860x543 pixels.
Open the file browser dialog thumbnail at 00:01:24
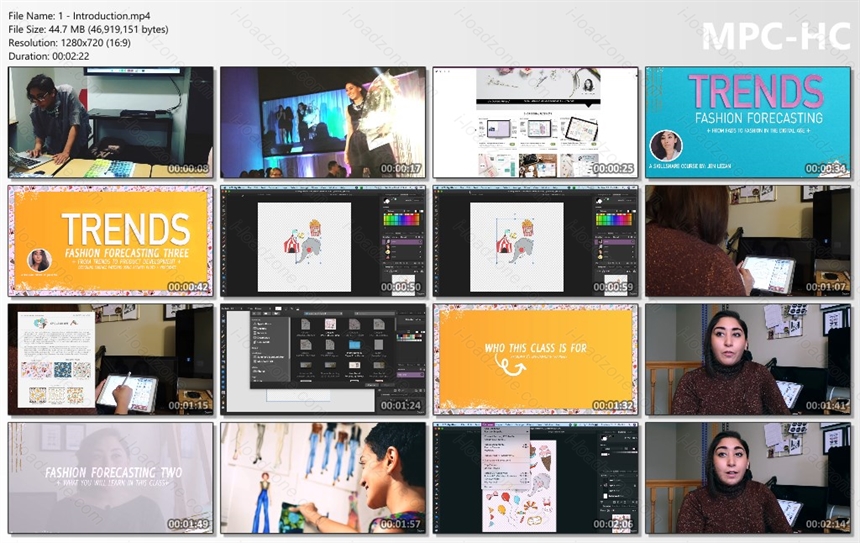[x=323, y=359]
